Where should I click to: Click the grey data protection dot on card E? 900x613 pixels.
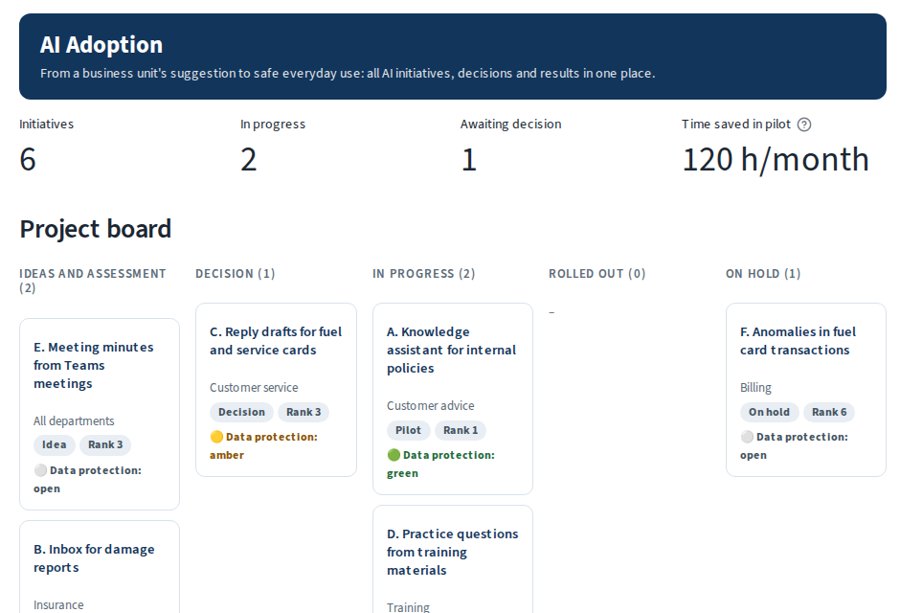tap(40, 471)
